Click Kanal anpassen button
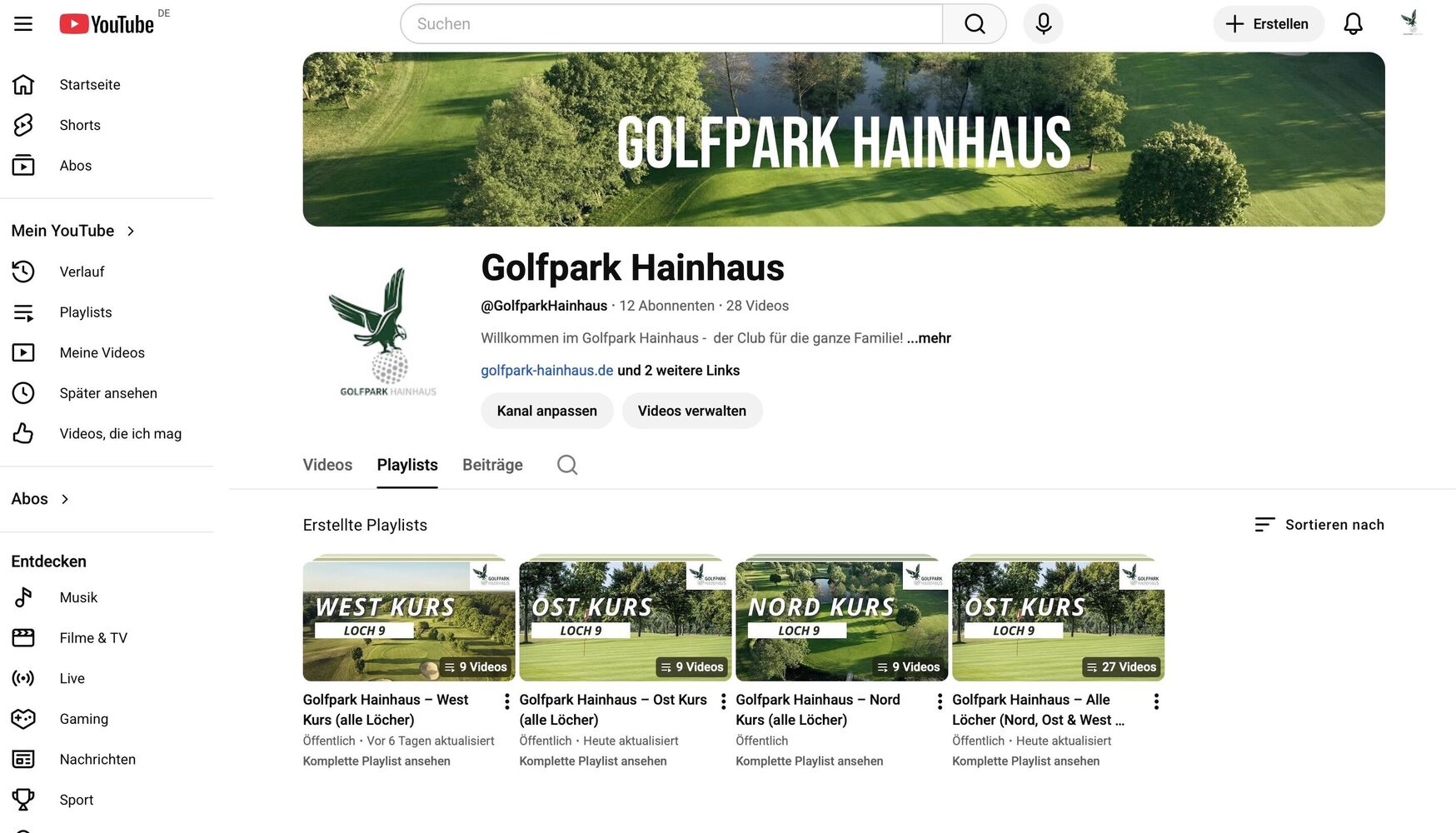This screenshot has height=833, width=1456. 547,411
